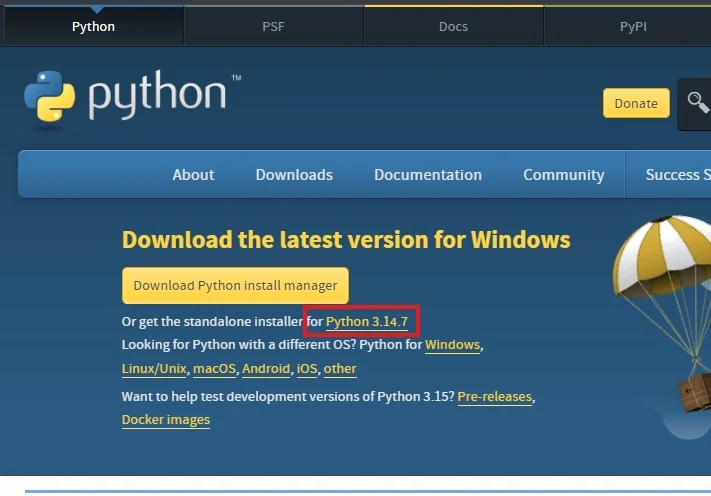Open the Documentation menu
This screenshot has height=496, width=711.
click(x=428, y=175)
